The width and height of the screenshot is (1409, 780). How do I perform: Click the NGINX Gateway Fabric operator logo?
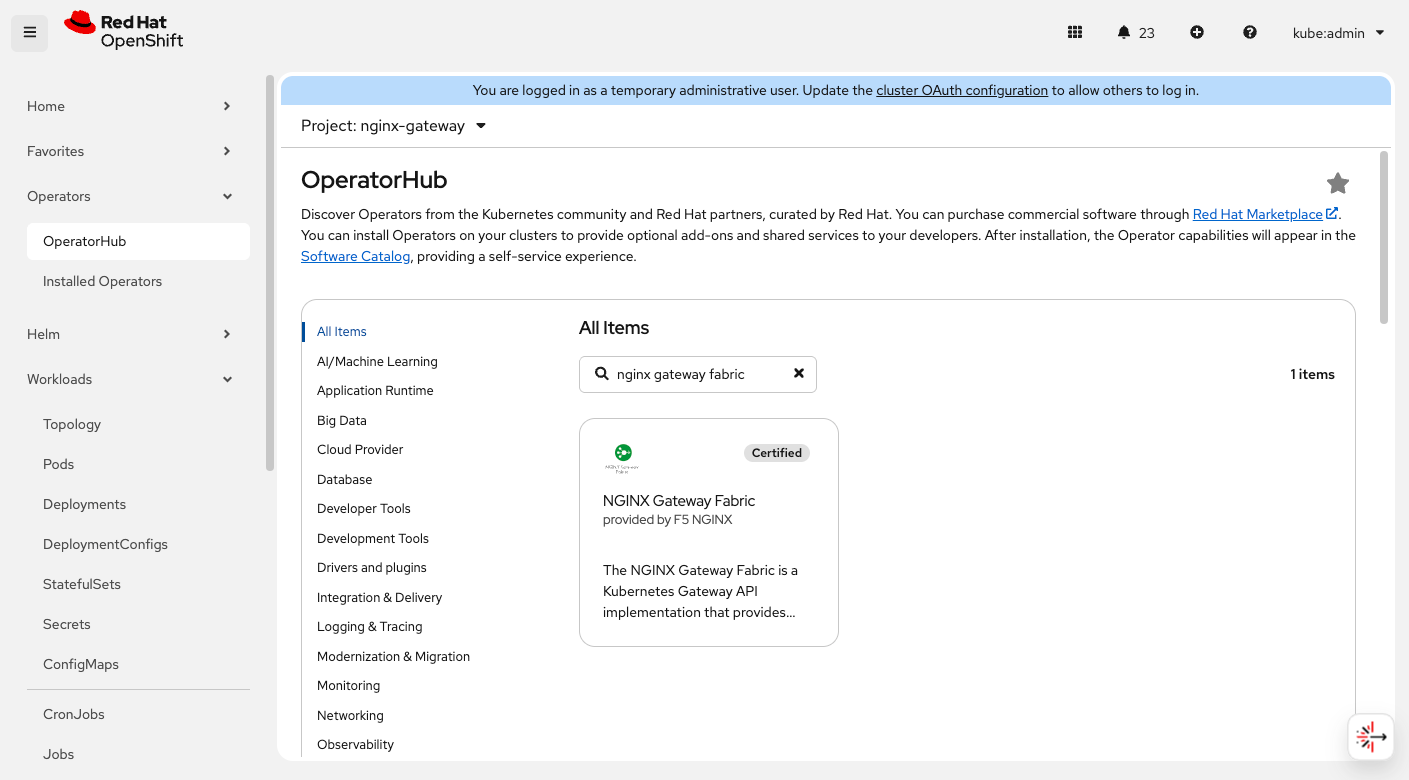(621, 455)
